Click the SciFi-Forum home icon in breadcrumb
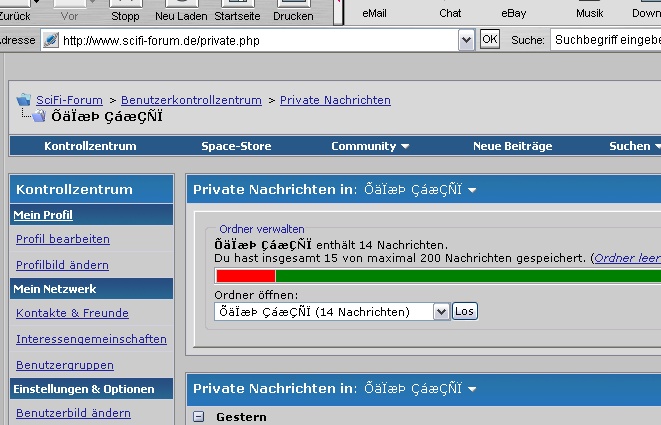Image resolution: width=661 pixels, height=425 pixels. click(x=24, y=100)
